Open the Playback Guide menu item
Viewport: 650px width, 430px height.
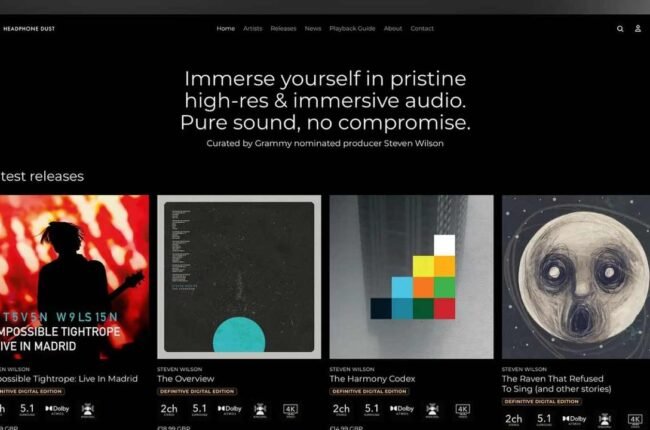(x=352, y=29)
